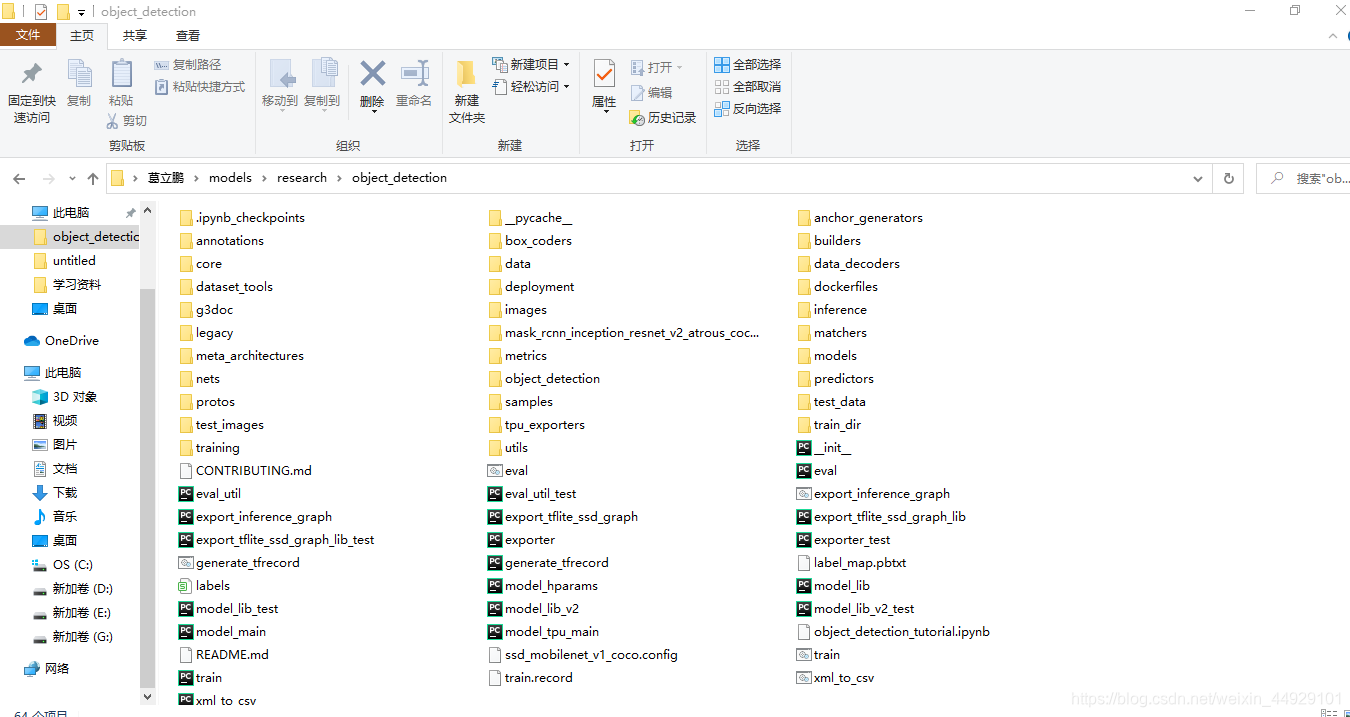Expand the address bar history dropdown

1198,179
